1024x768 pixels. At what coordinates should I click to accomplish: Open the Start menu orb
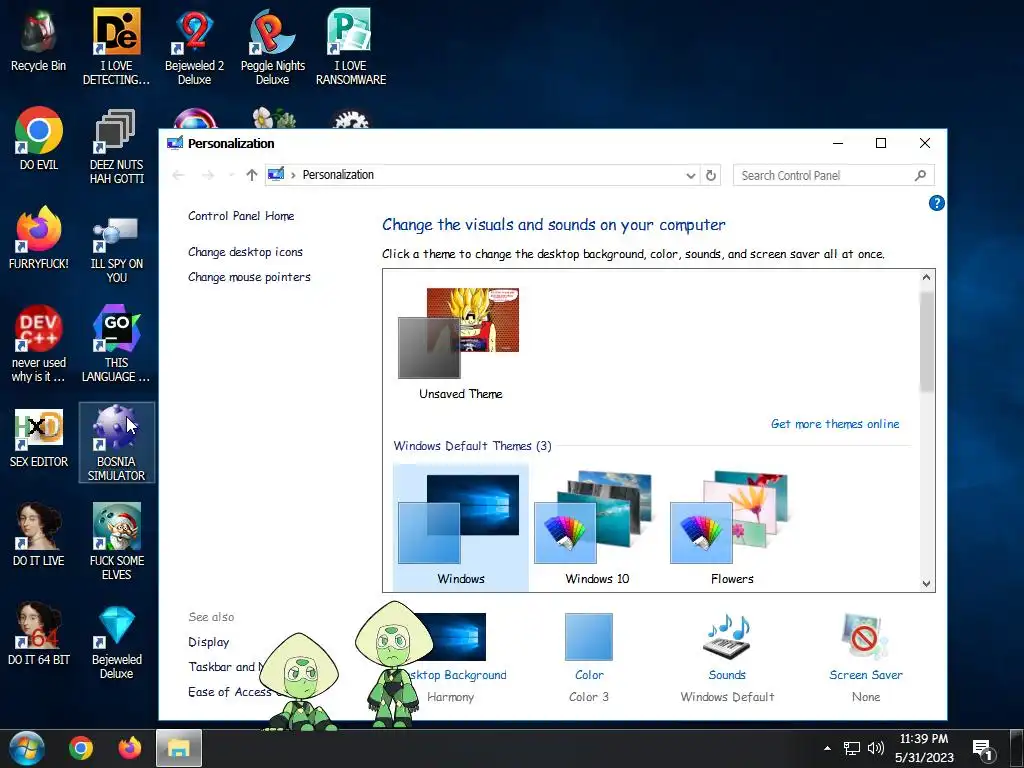27,748
